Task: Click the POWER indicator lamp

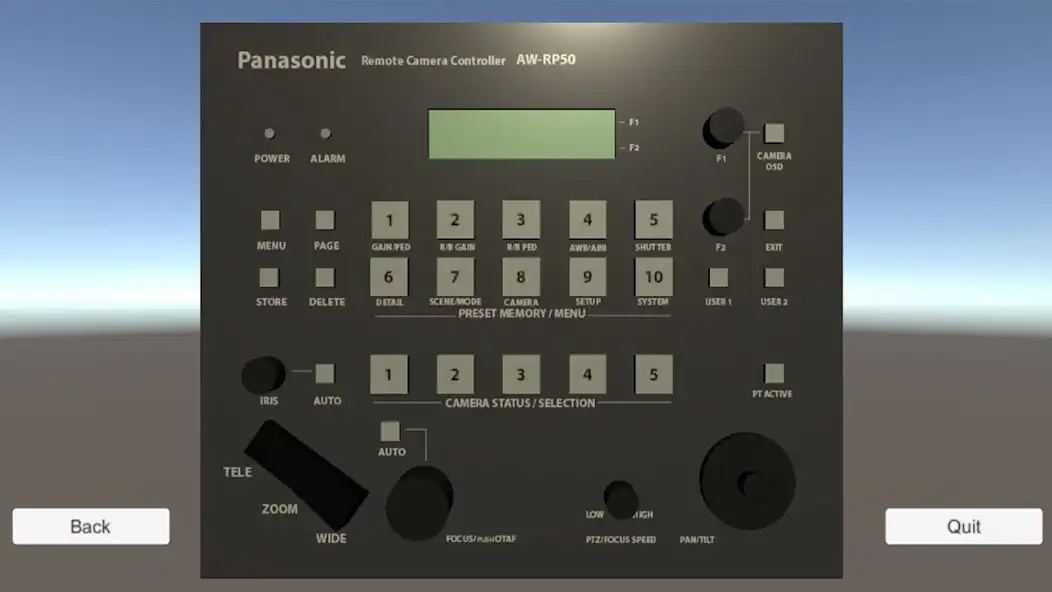Action: click(x=270, y=134)
